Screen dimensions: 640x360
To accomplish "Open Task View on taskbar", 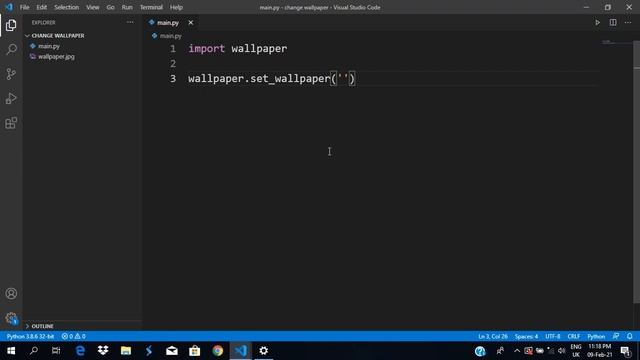I will click(56, 351).
